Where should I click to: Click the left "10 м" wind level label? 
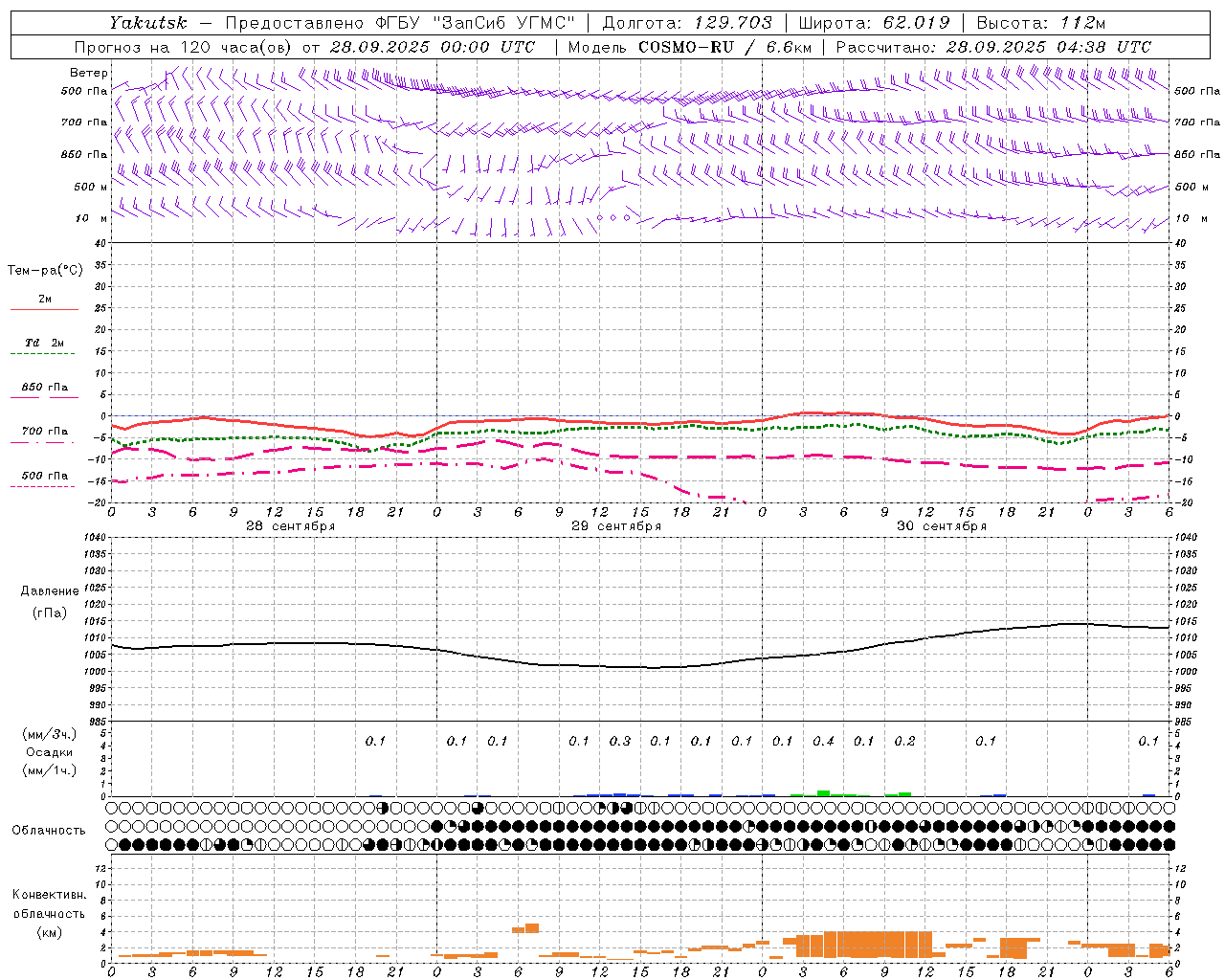coord(92,219)
